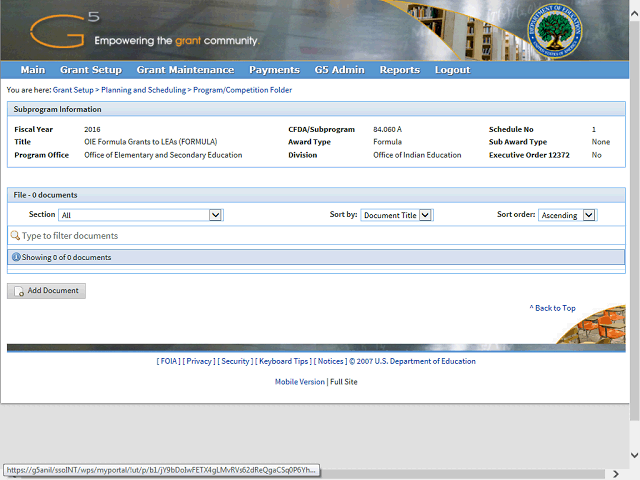The image size is (640, 480).
Task: Click the magnifier icon in filter box
Action: (15, 236)
